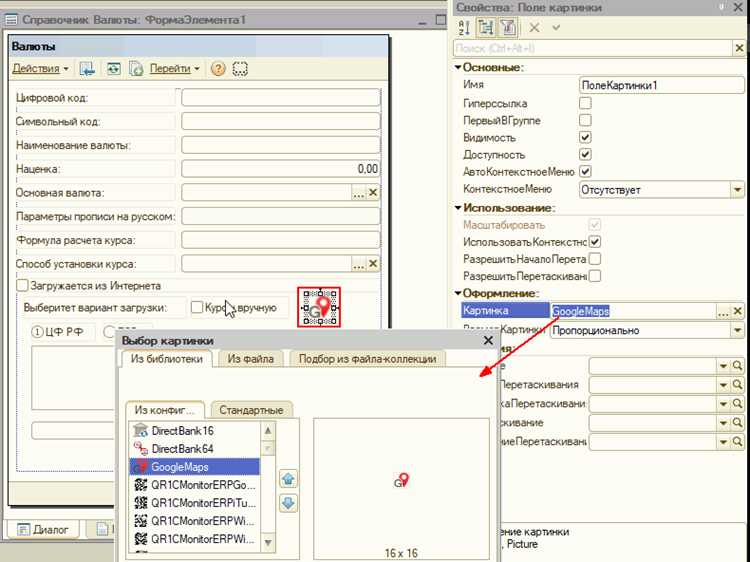750x562 pixels.
Task: Click the help question mark icon
Action: pos(218,69)
